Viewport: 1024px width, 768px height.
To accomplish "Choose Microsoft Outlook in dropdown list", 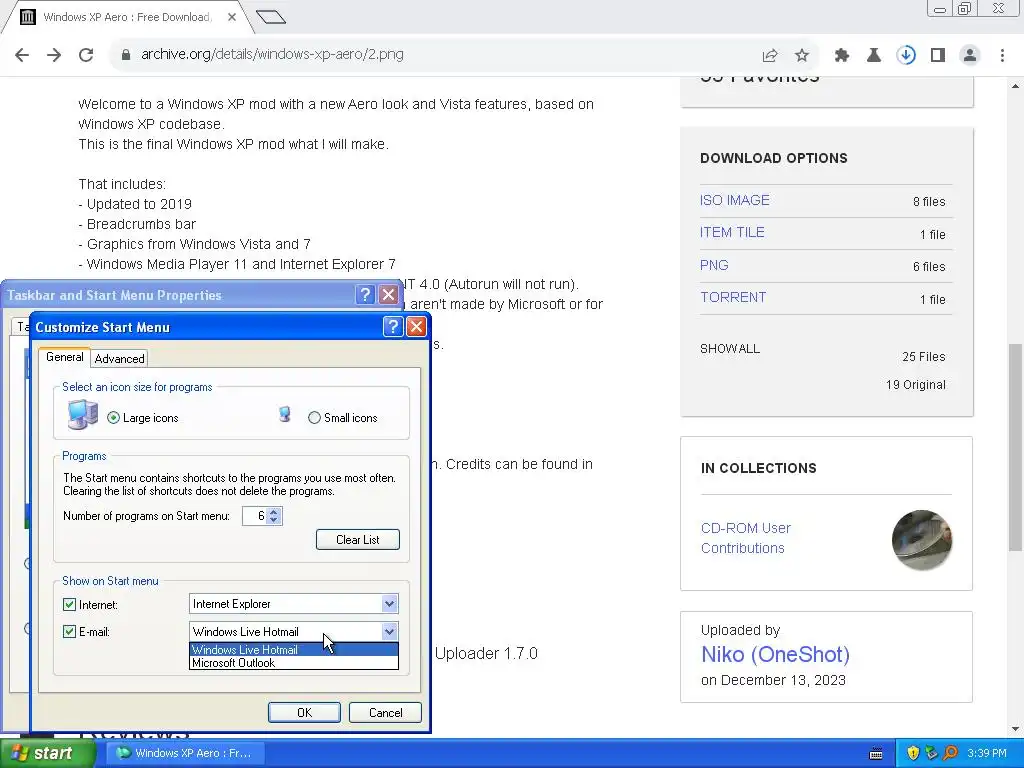I will pos(294,663).
